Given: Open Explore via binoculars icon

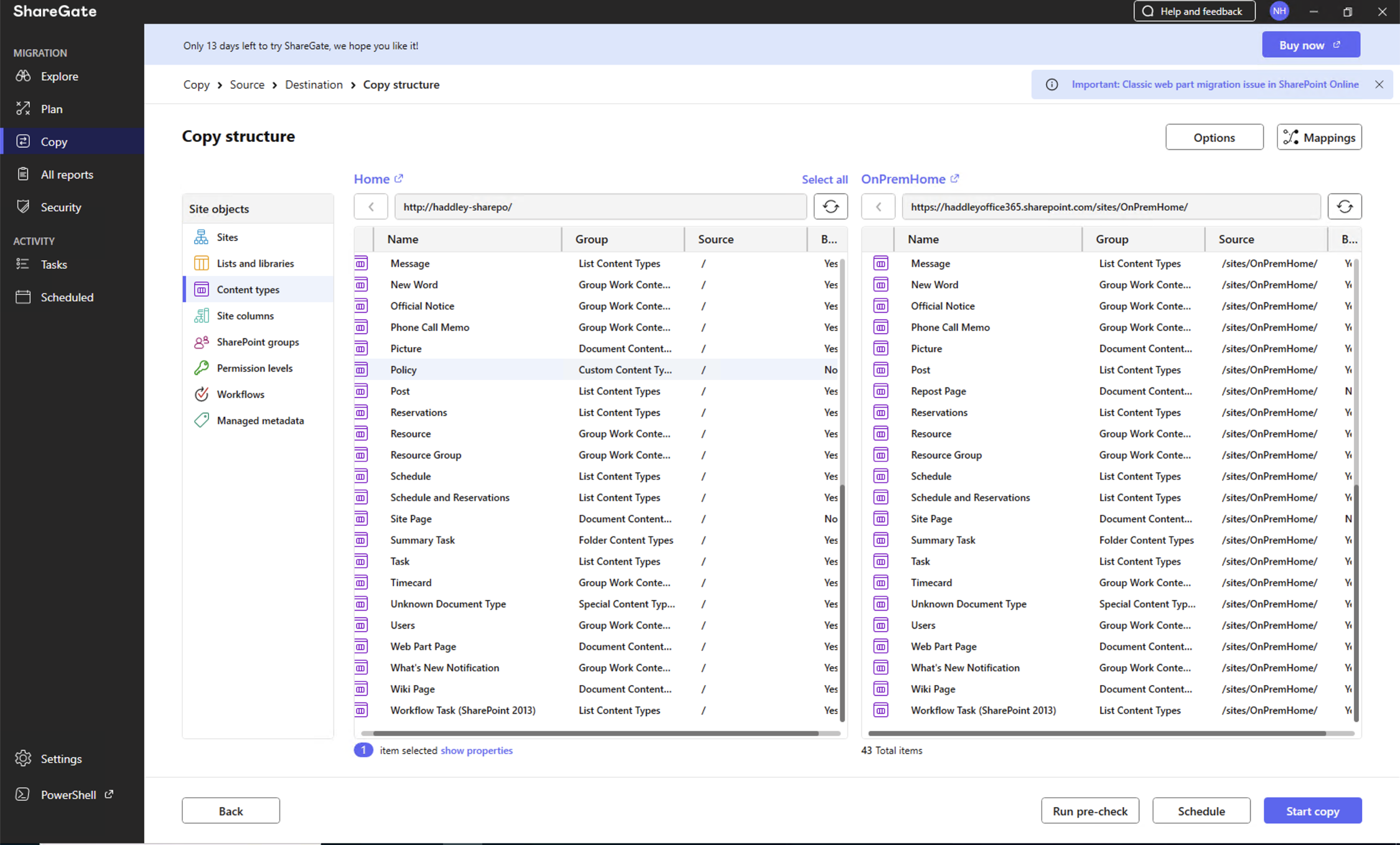Looking at the screenshot, I should pos(23,76).
